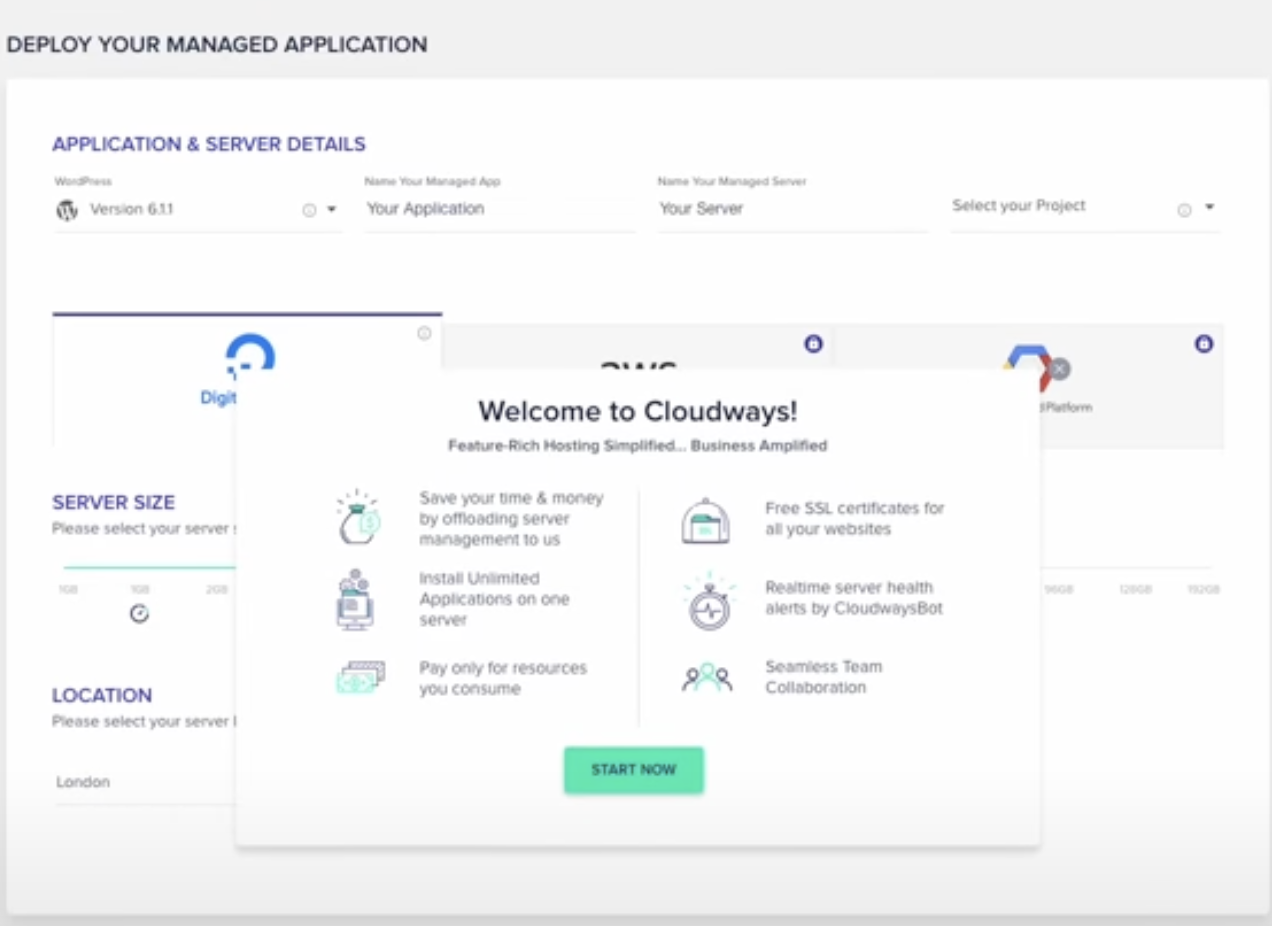The image size is (1272, 926).
Task: Open the WordPress version dropdown
Action: click(332, 210)
